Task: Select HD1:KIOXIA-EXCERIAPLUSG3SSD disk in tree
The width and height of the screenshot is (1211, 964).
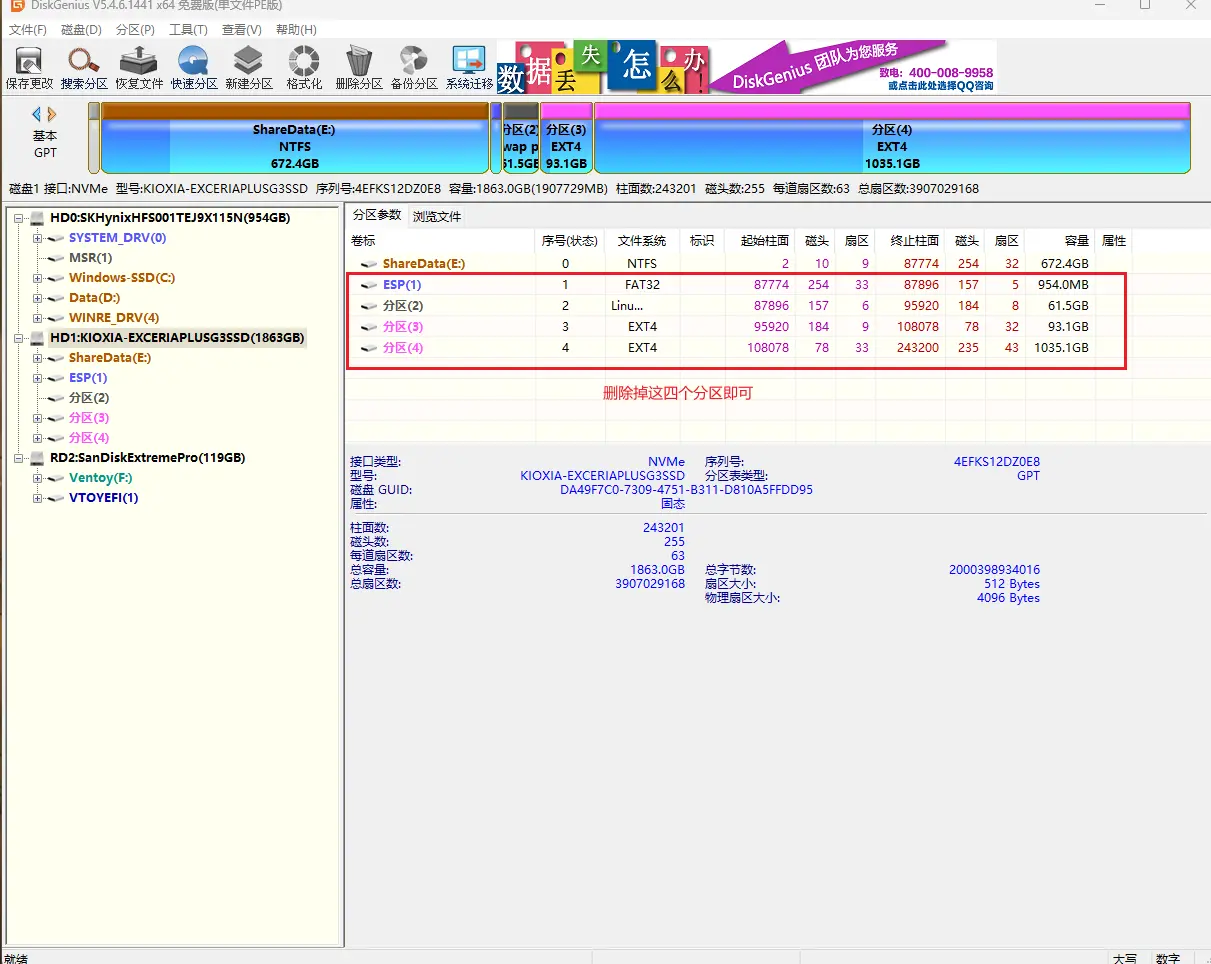Action: tap(177, 338)
